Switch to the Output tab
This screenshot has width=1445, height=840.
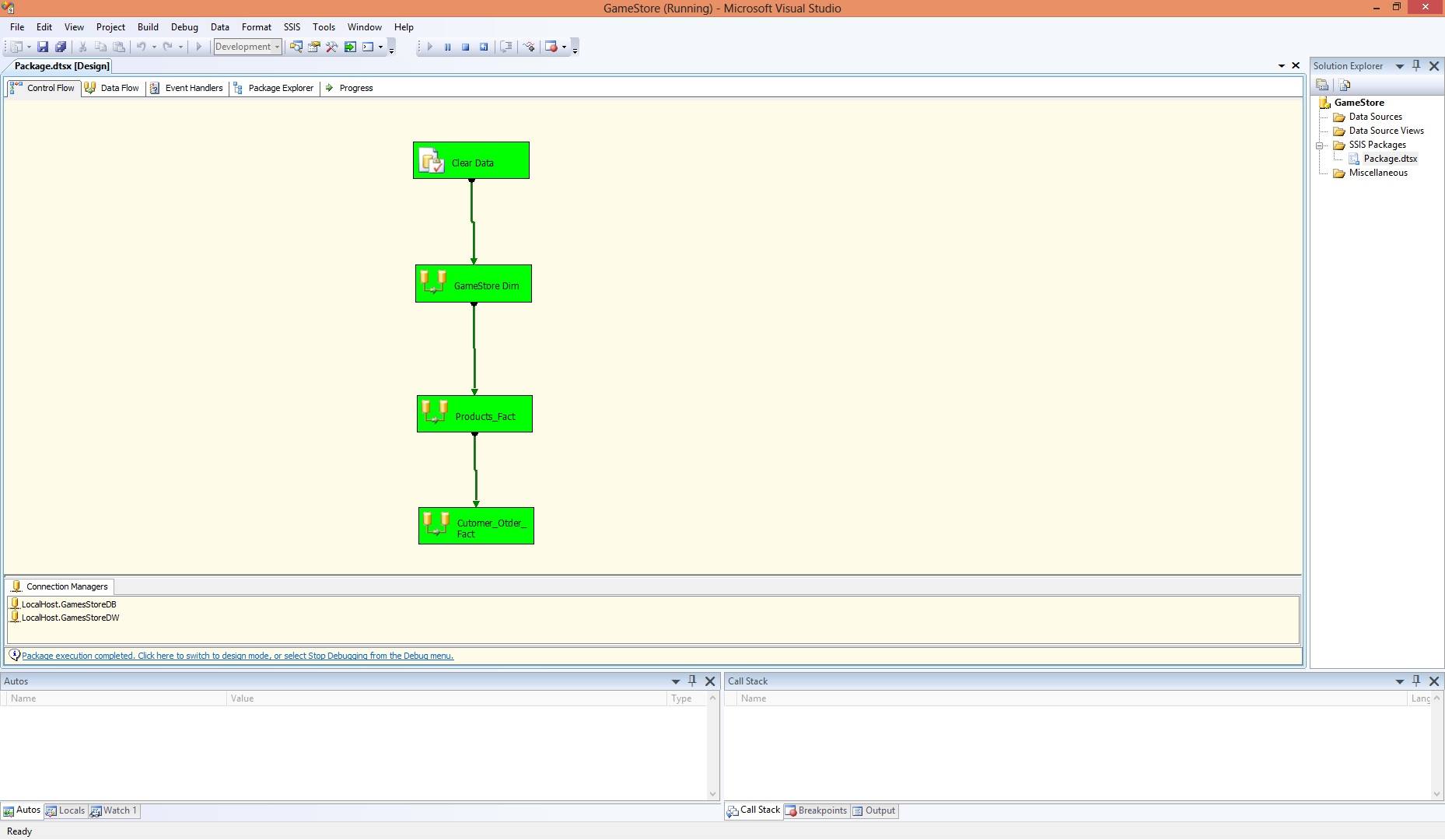(873, 810)
